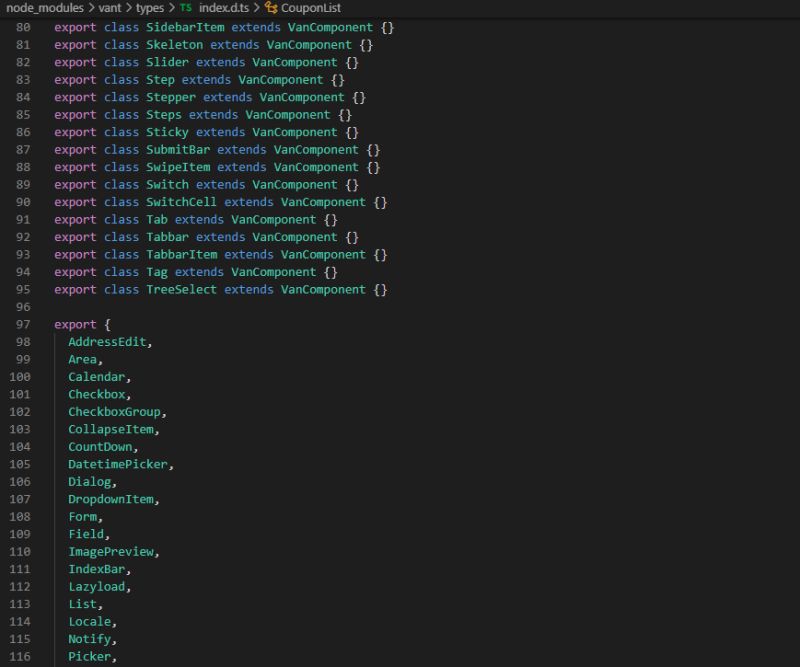The width and height of the screenshot is (800, 667).
Task: Click line number 97 in the gutter
Action: point(22,324)
